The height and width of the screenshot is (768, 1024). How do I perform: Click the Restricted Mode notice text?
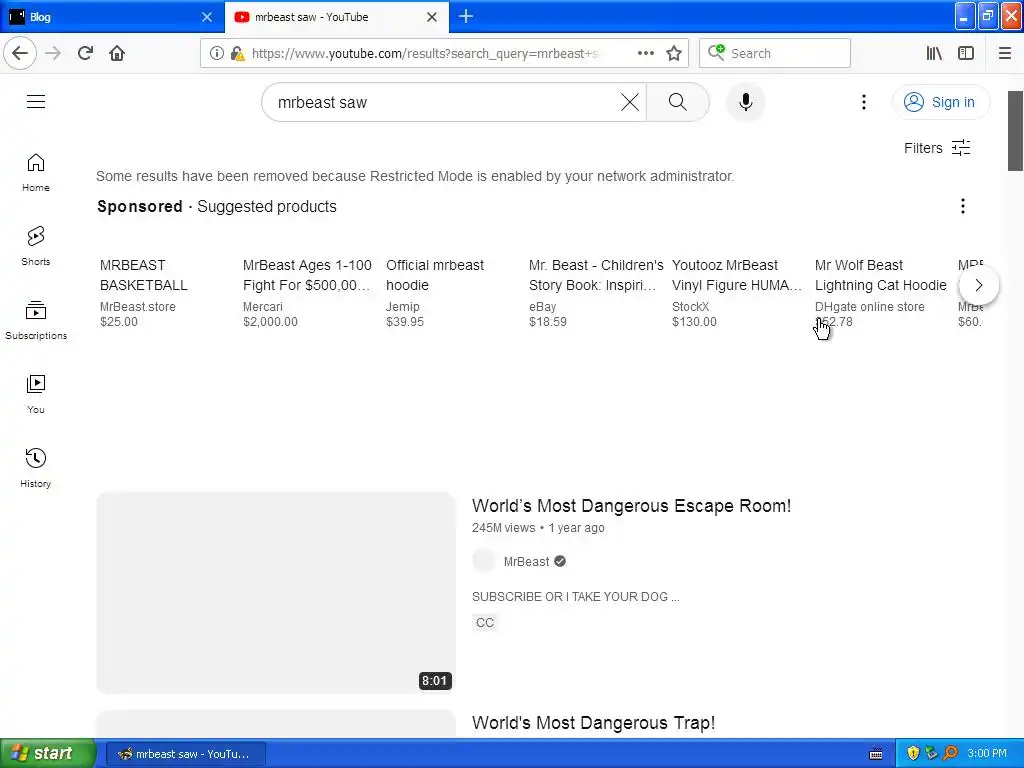pyautogui.click(x=415, y=176)
